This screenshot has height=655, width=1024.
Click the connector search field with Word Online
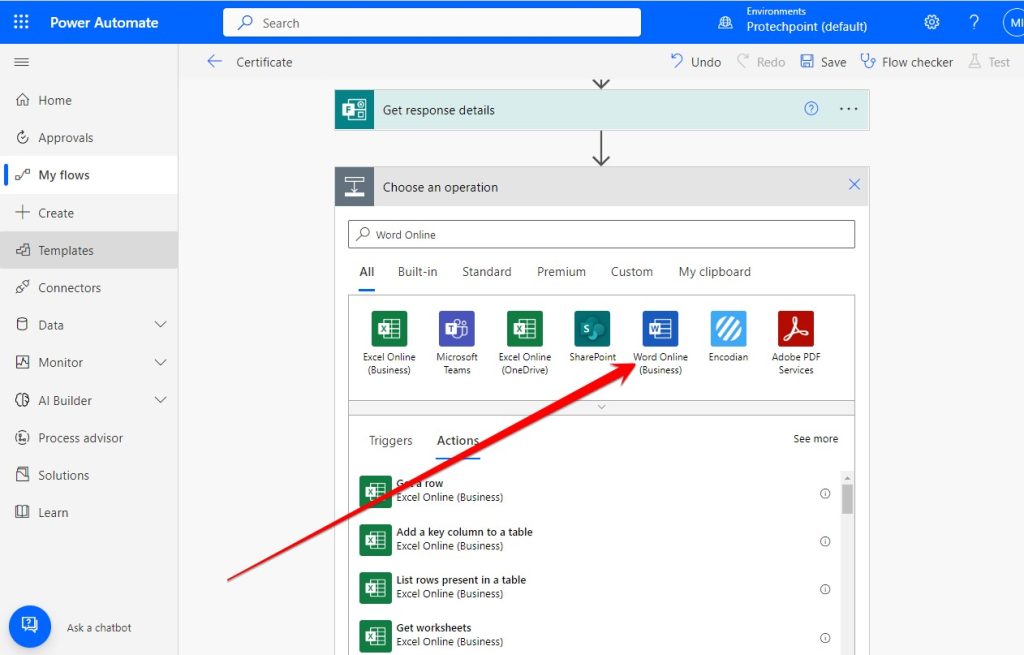(x=601, y=234)
